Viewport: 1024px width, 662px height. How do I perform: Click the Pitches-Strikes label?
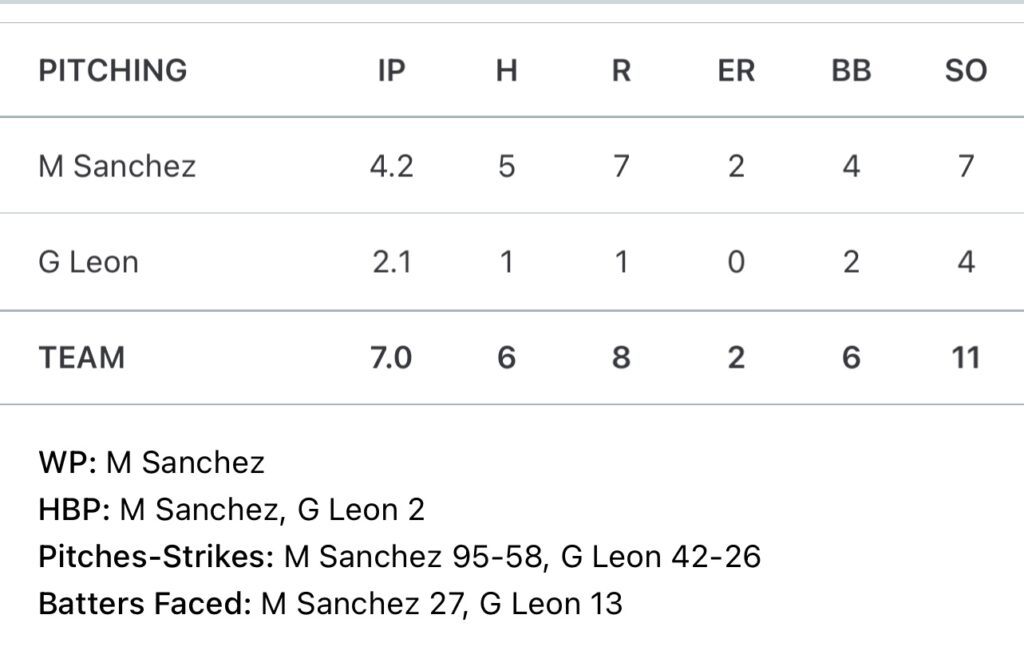coord(156,557)
